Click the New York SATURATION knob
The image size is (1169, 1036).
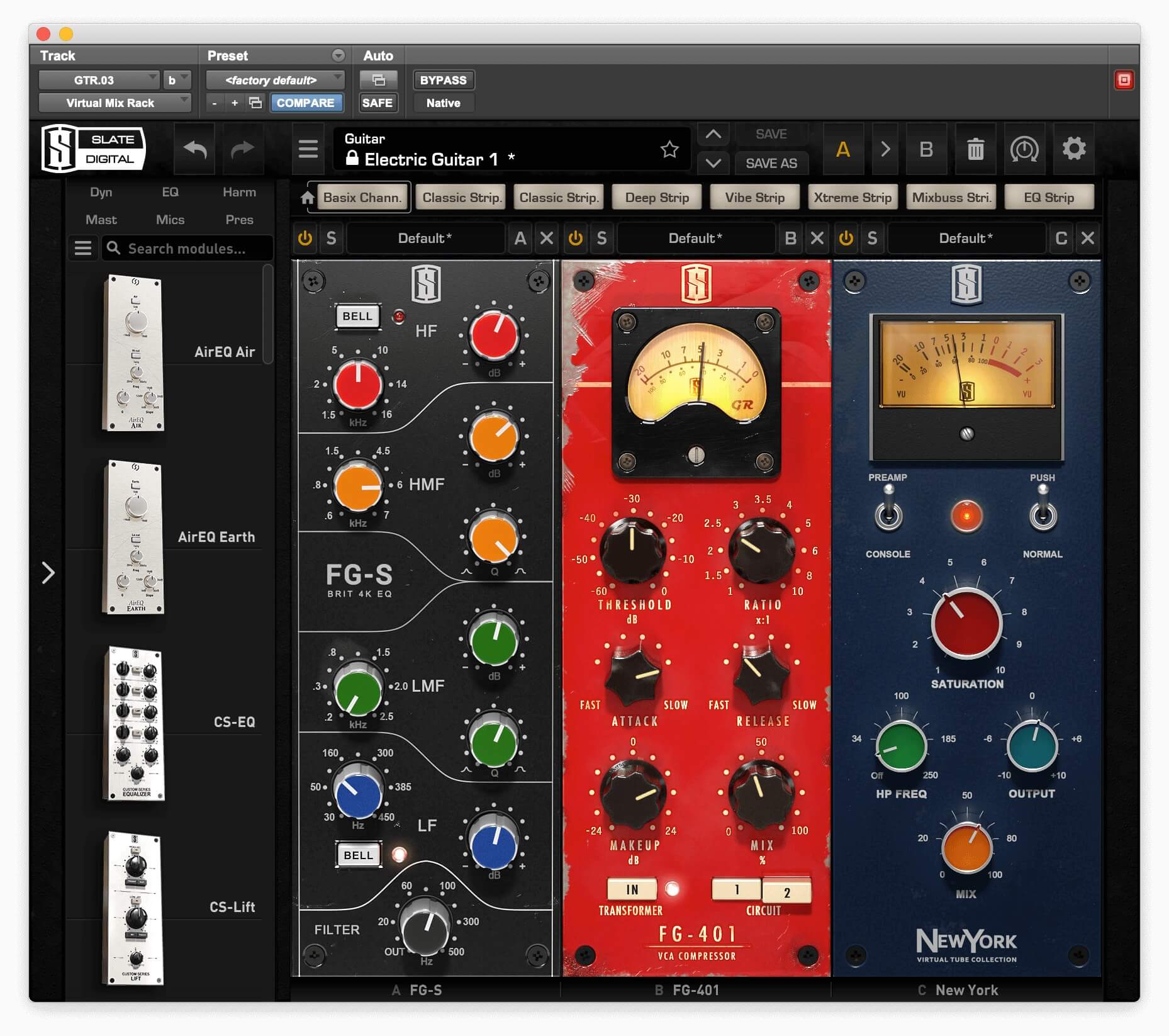tap(966, 623)
